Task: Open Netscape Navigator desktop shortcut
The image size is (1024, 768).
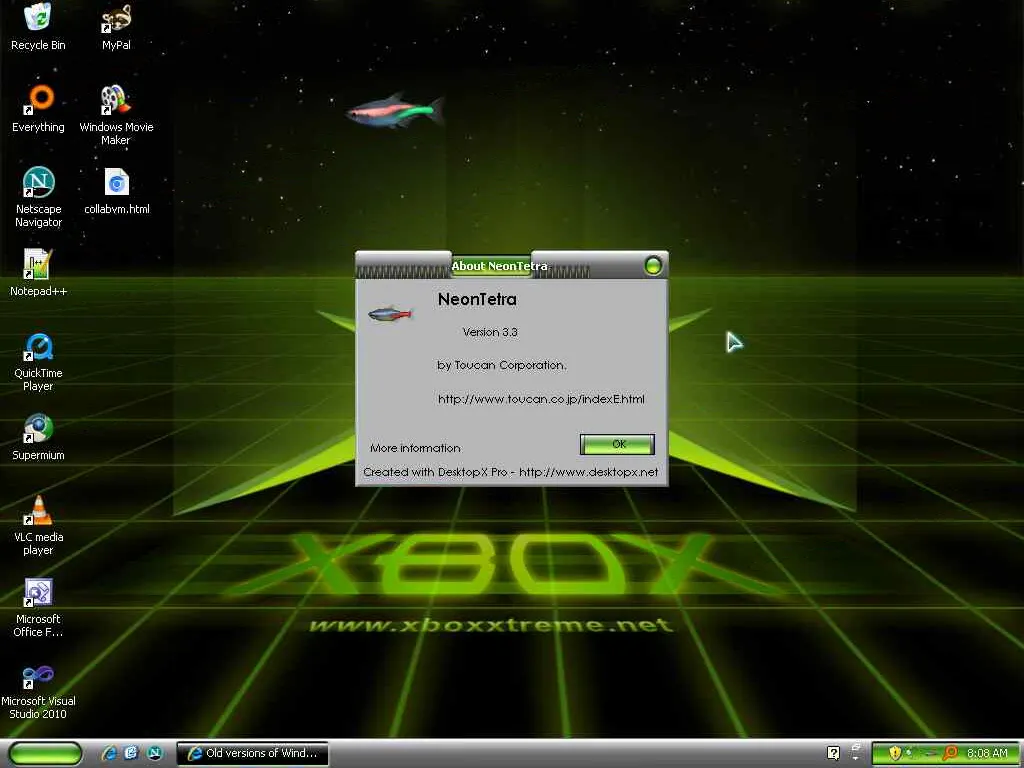Action: point(38,197)
